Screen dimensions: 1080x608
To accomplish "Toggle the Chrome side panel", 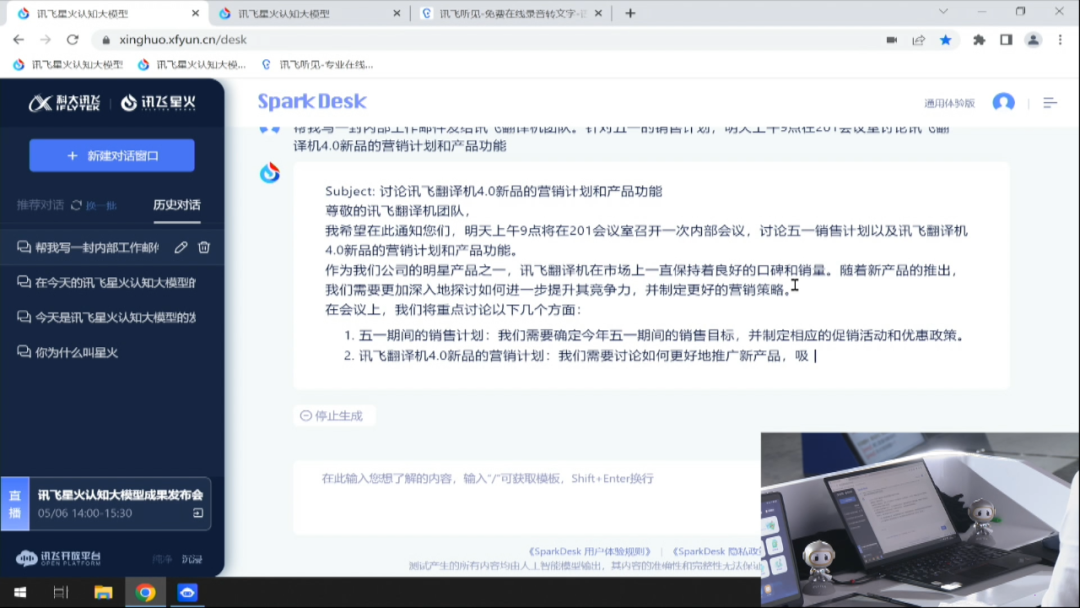I will tap(1006, 40).
